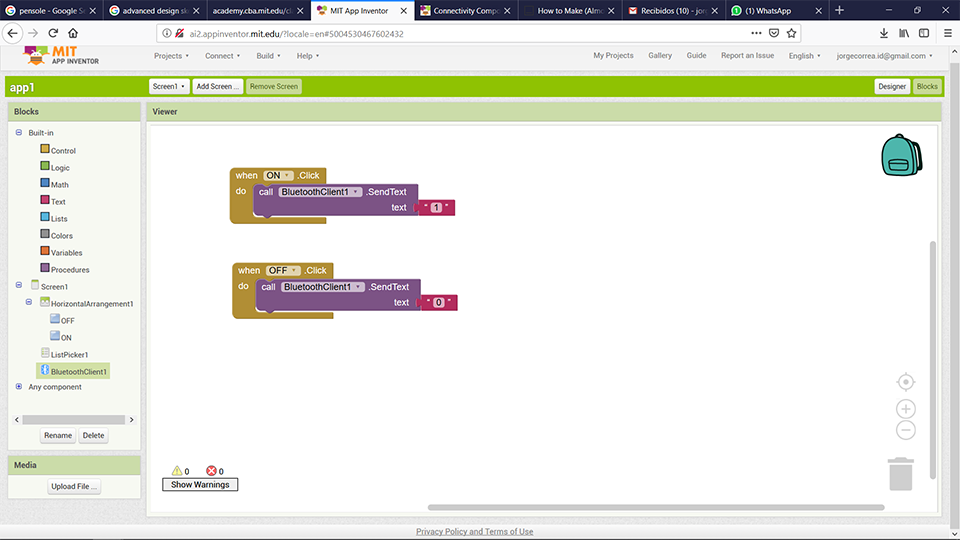
Task: Switch to the Designer view
Action: click(x=891, y=86)
